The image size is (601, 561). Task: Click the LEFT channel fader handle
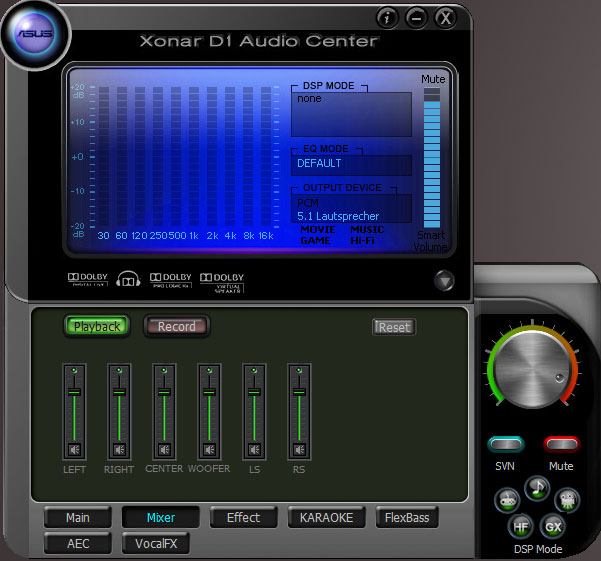[74, 392]
